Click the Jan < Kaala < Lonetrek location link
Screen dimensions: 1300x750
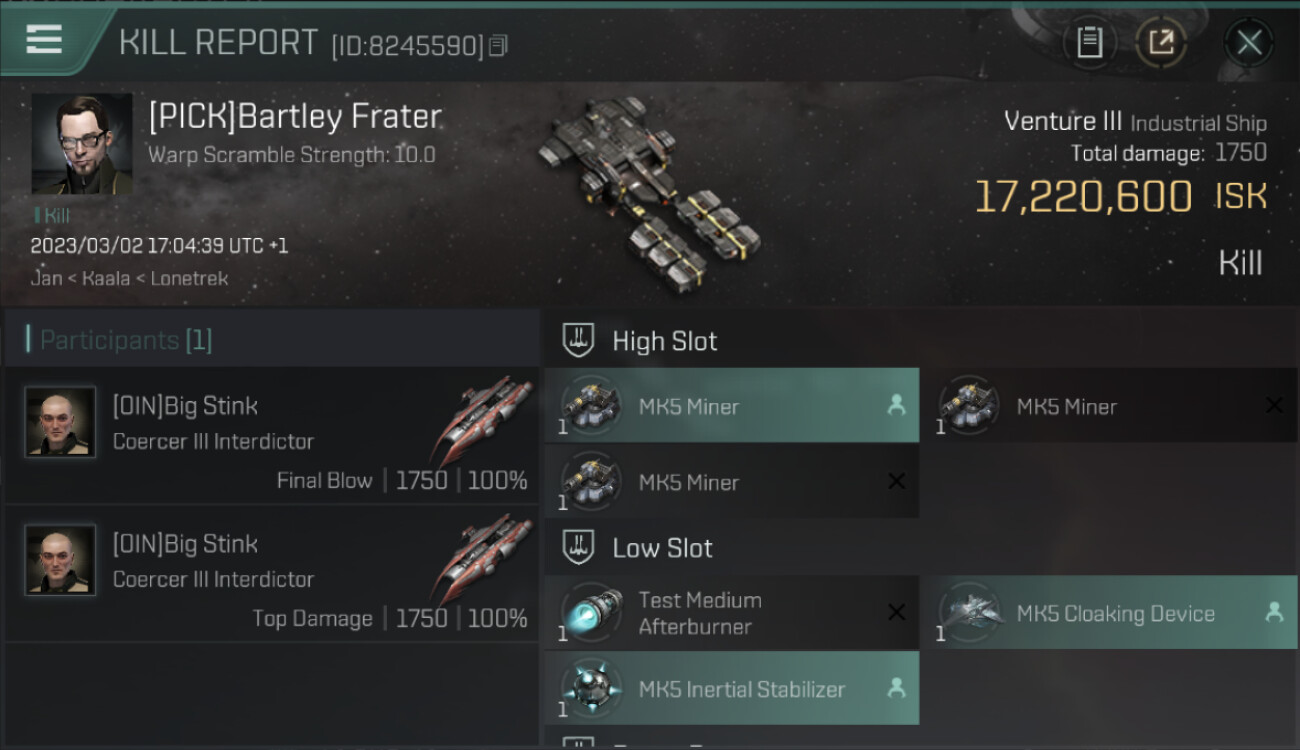[x=129, y=278]
